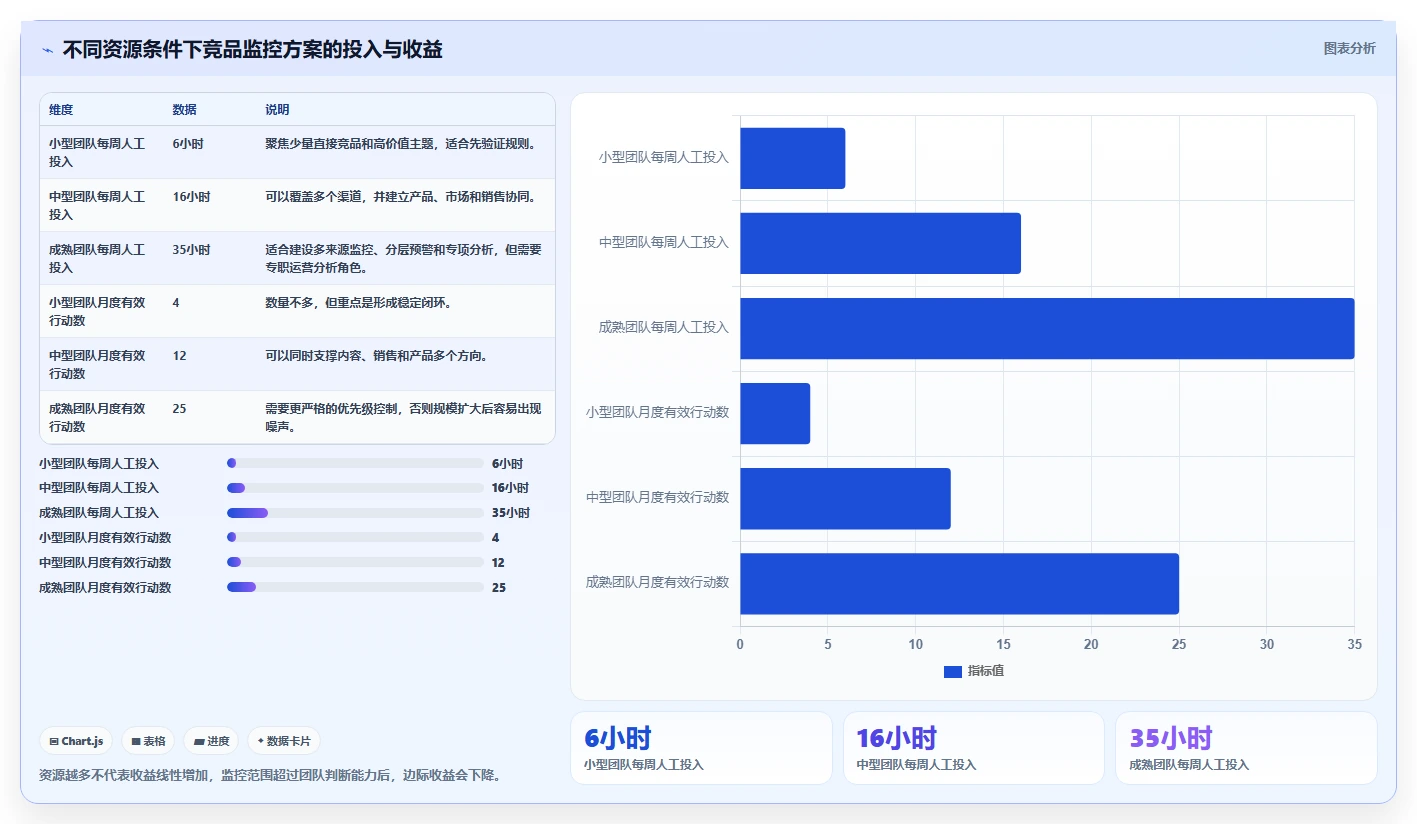Click chart y-axis label 成熟团队每周人工投入

click(664, 328)
